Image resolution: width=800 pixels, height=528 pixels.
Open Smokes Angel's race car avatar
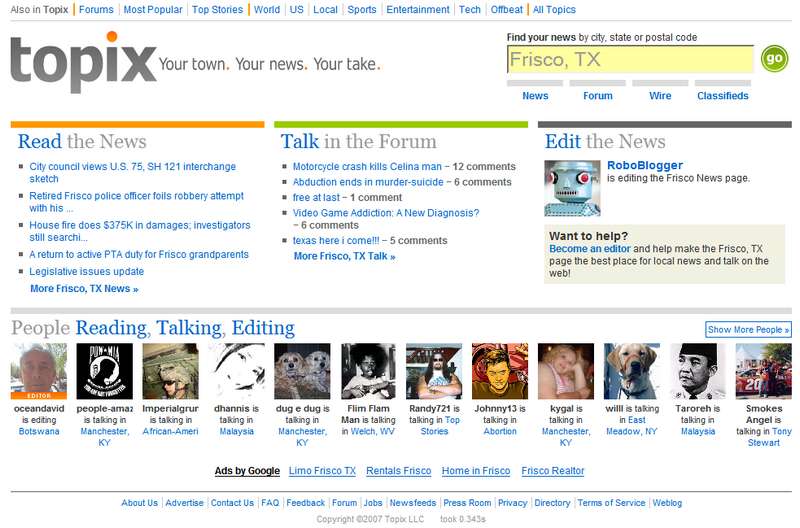tap(764, 371)
